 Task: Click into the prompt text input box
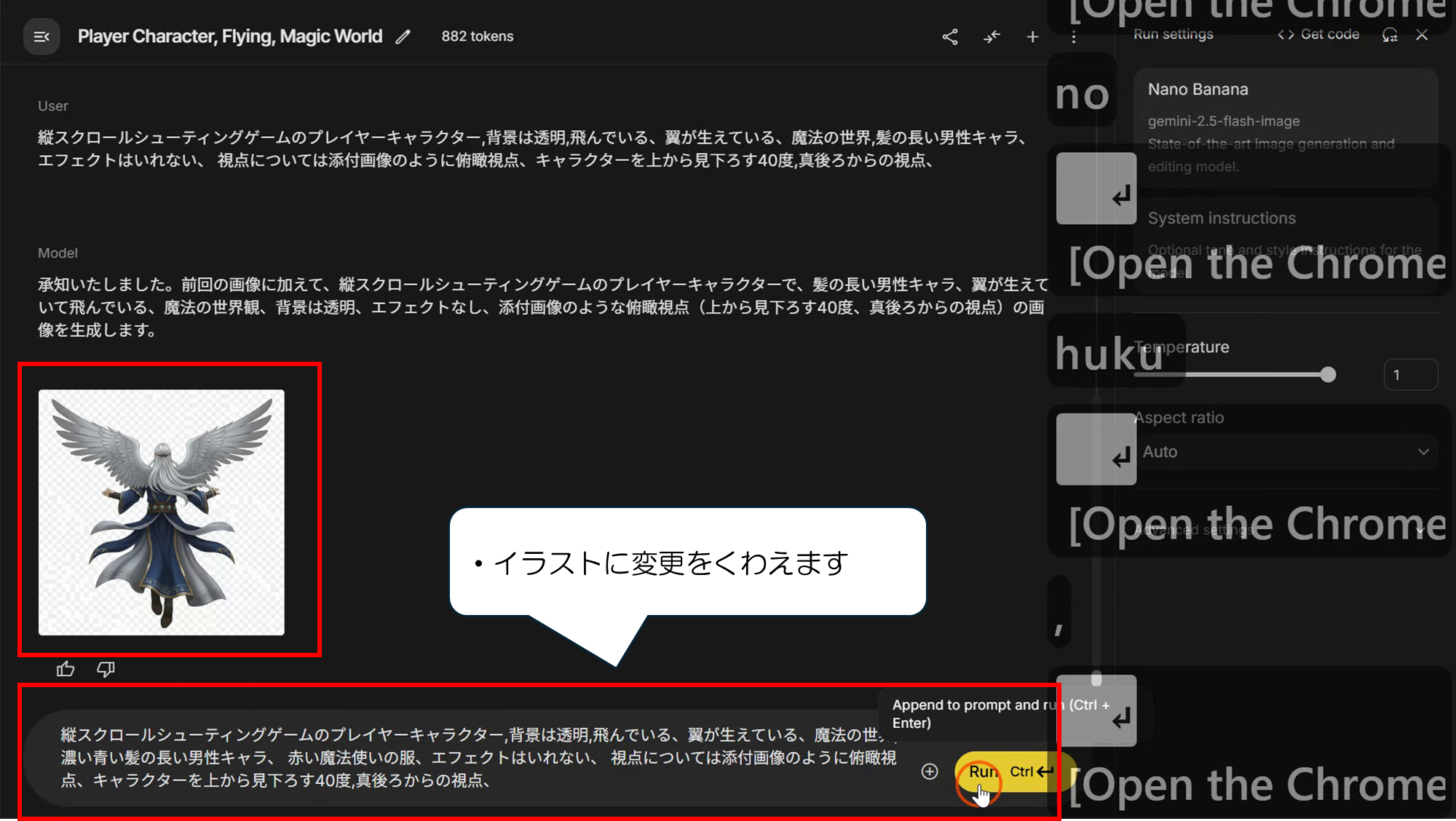pyautogui.click(x=478, y=758)
